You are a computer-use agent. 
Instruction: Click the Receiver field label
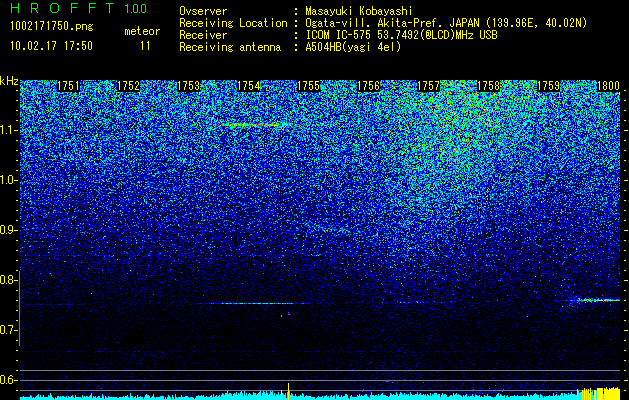click(203, 35)
